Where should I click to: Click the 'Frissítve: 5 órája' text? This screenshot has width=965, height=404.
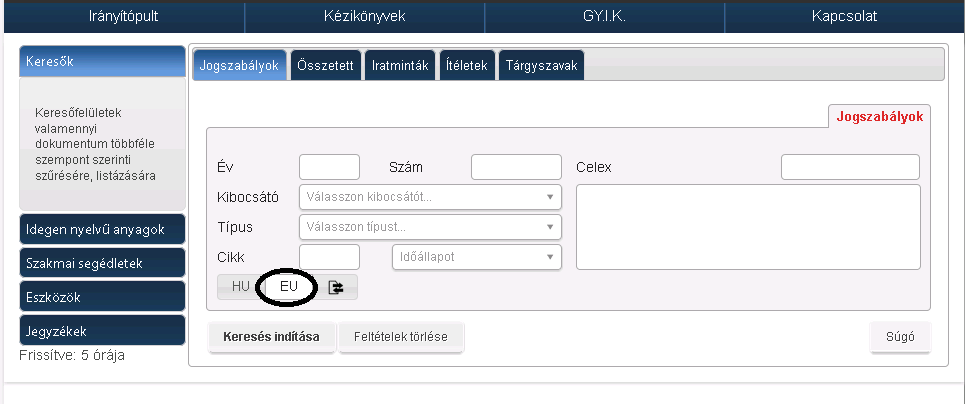coord(72,355)
